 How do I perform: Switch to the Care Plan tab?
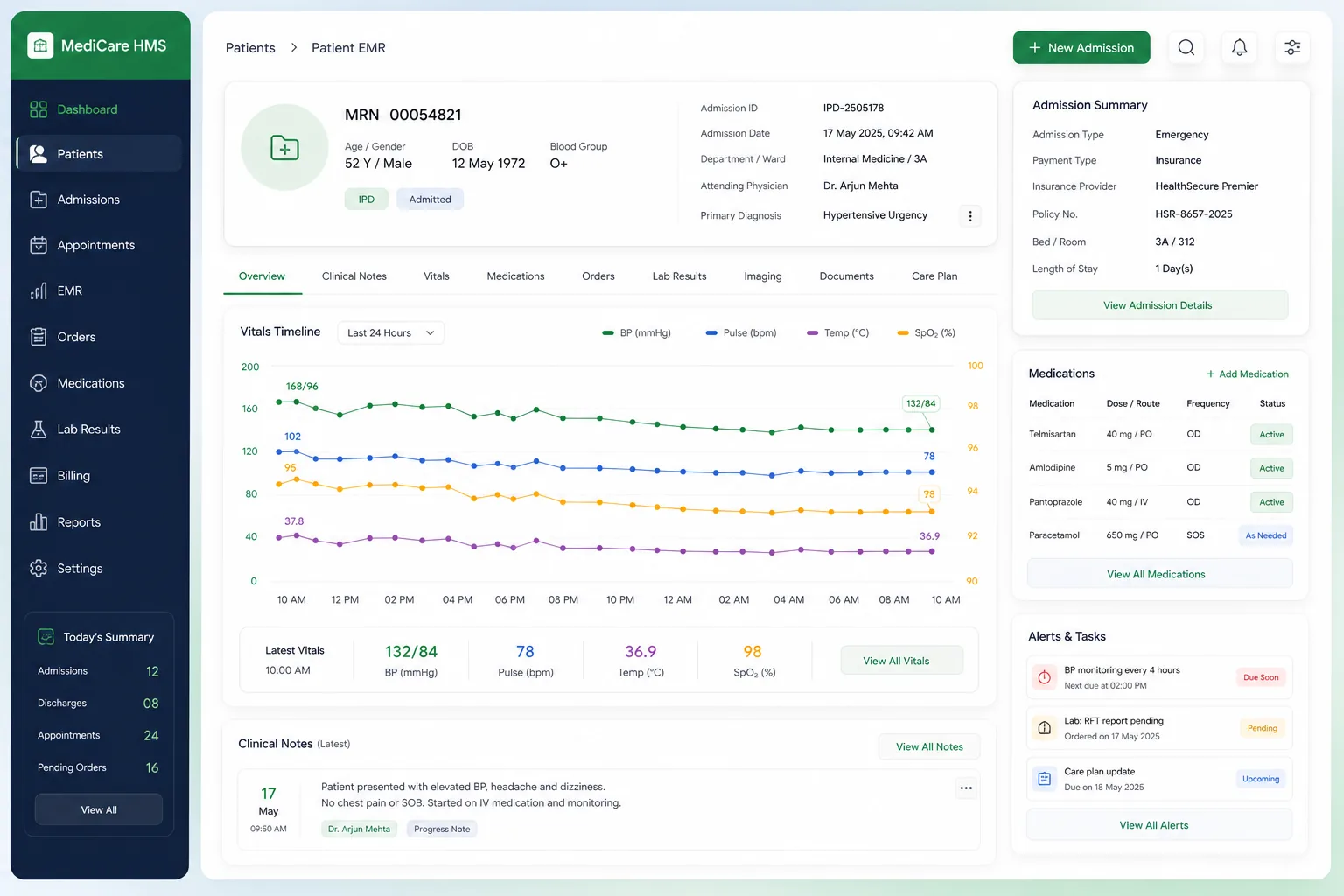[x=934, y=276]
